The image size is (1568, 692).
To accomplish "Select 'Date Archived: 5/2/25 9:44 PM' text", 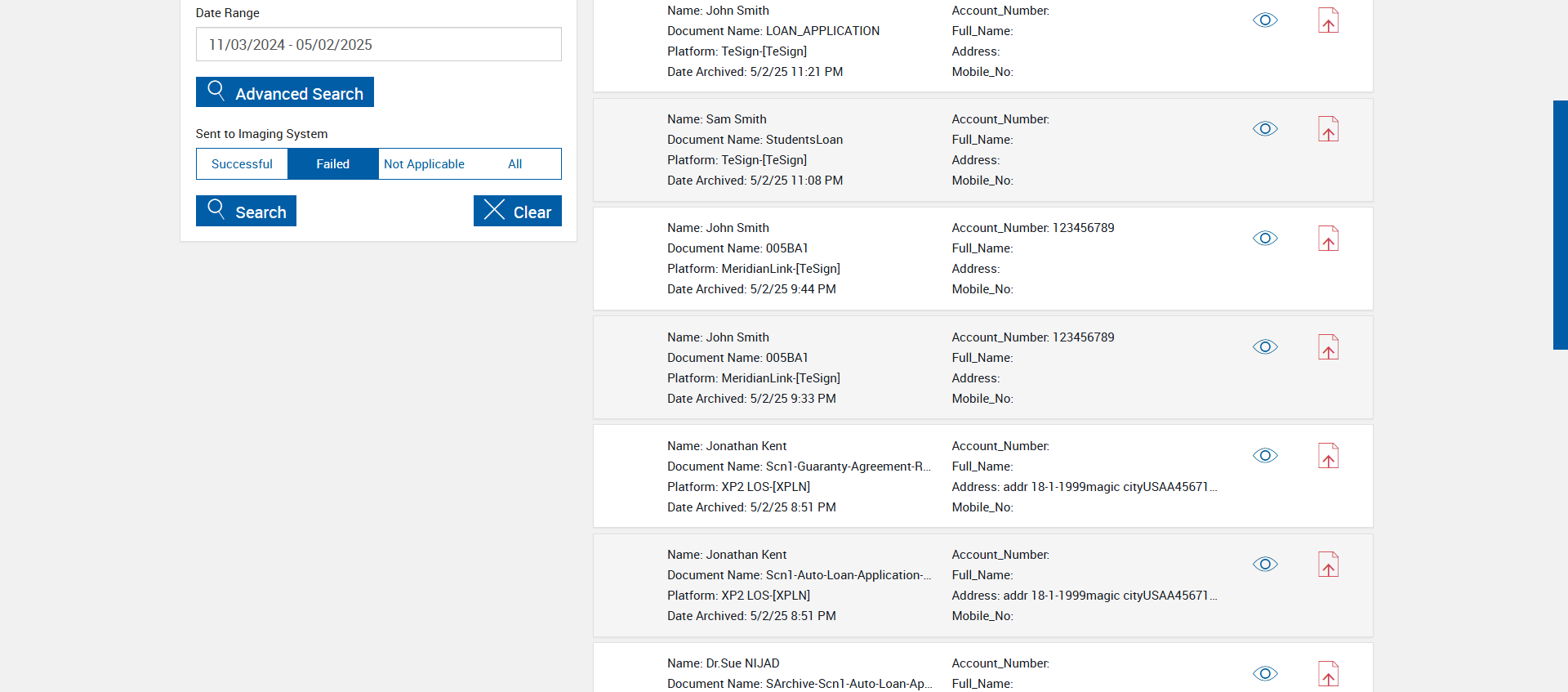I will pyautogui.click(x=751, y=289).
